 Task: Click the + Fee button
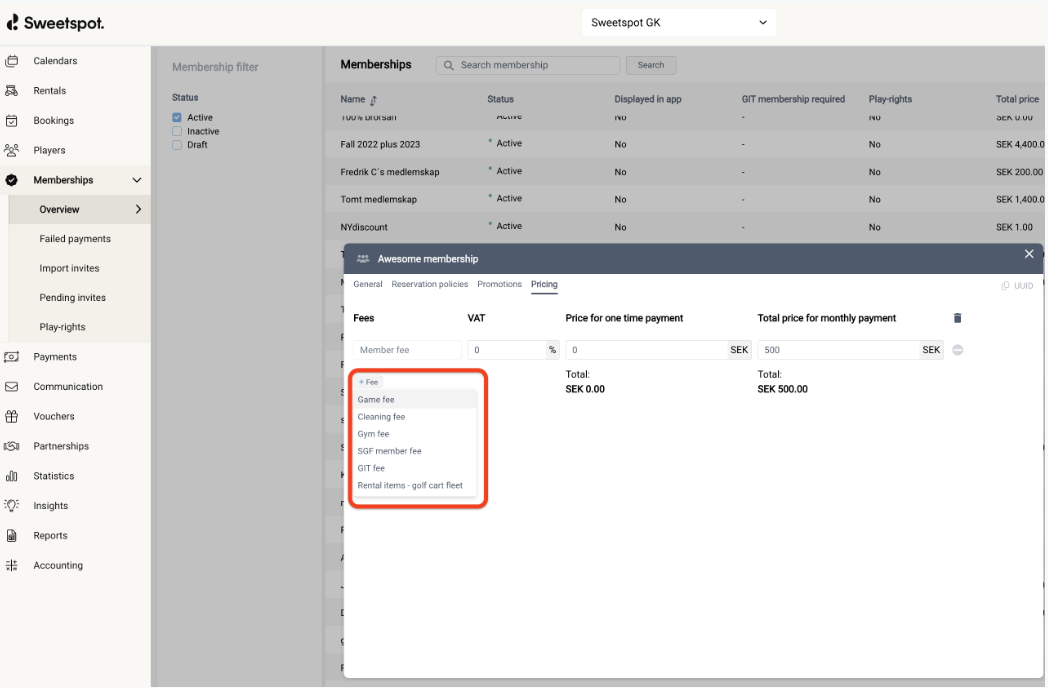pos(369,382)
